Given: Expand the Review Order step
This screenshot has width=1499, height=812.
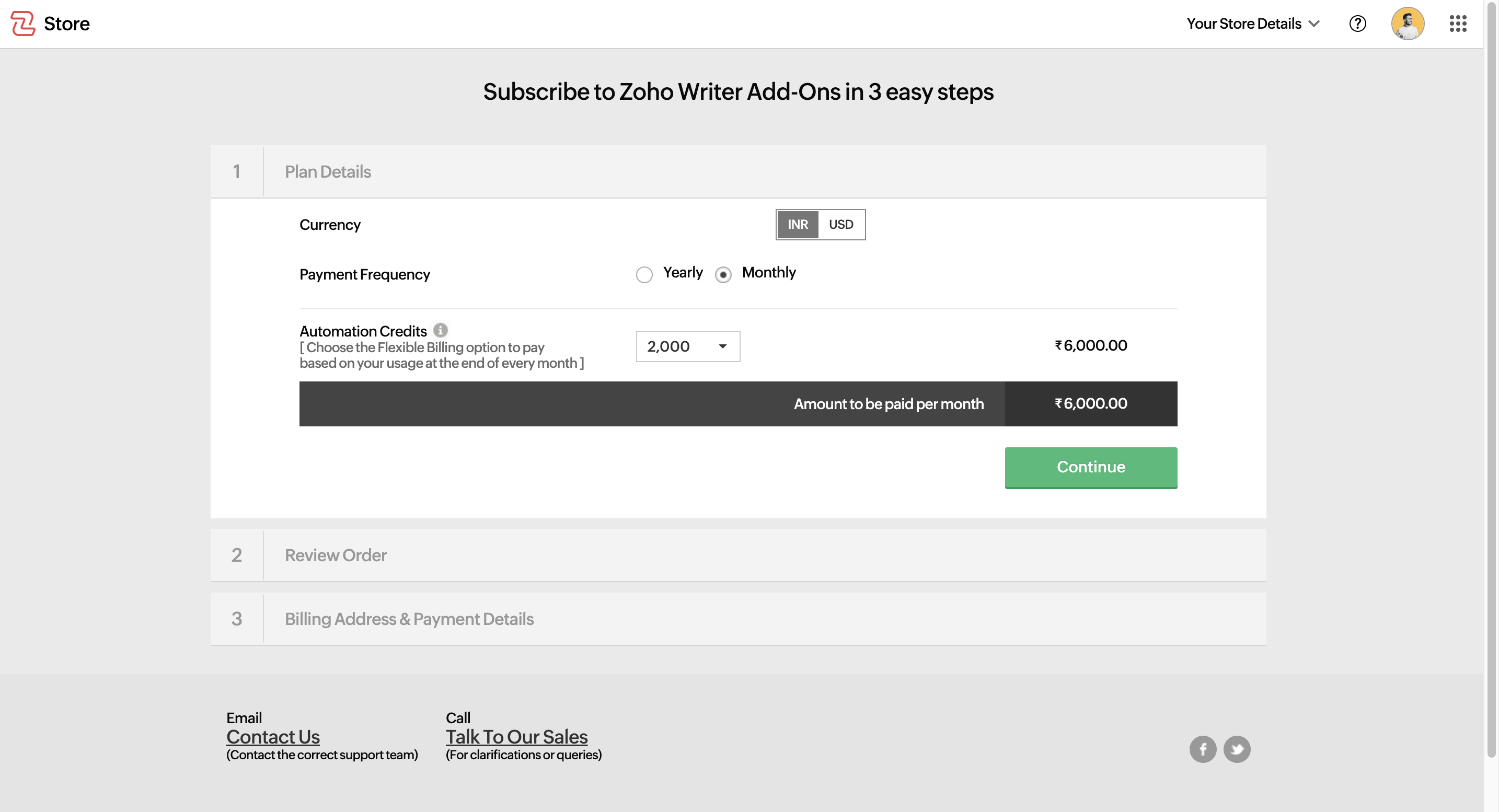Looking at the screenshot, I should [x=738, y=555].
